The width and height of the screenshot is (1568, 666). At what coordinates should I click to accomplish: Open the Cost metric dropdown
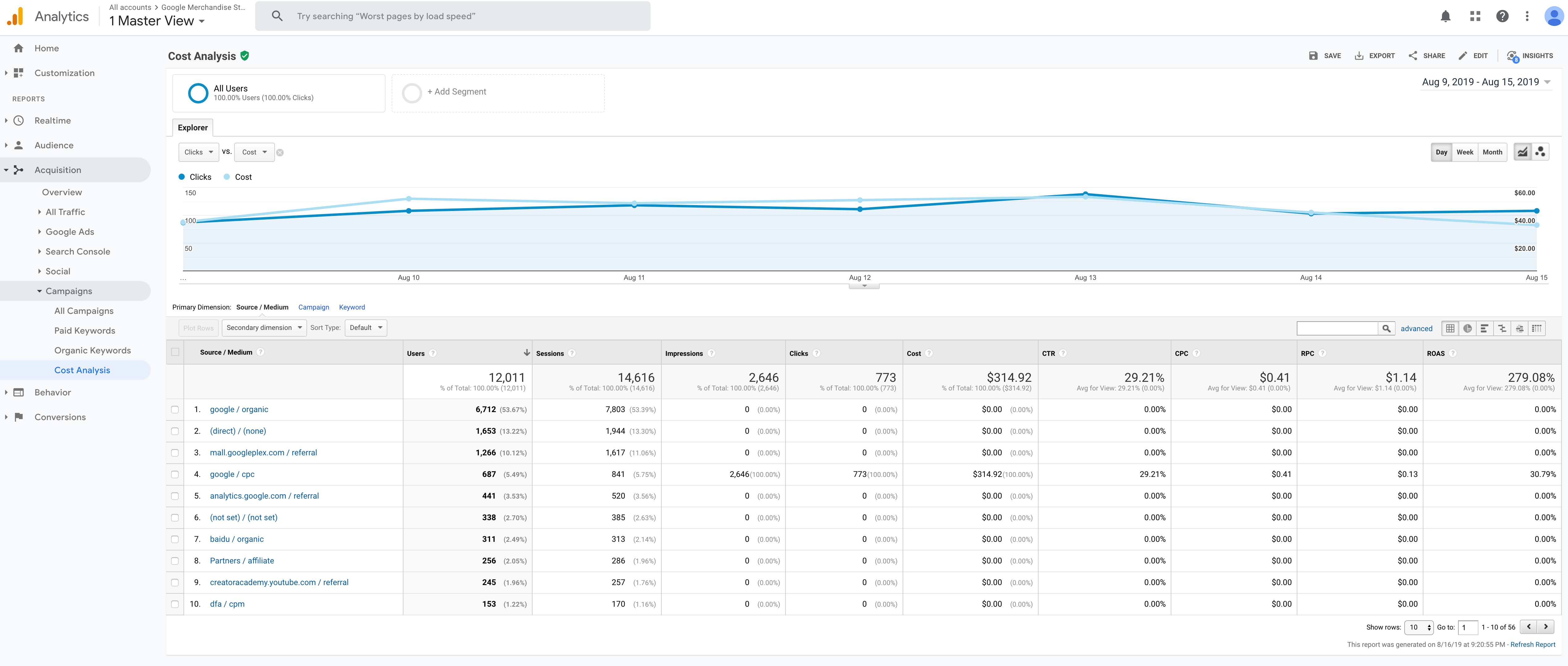click(254, 152)
